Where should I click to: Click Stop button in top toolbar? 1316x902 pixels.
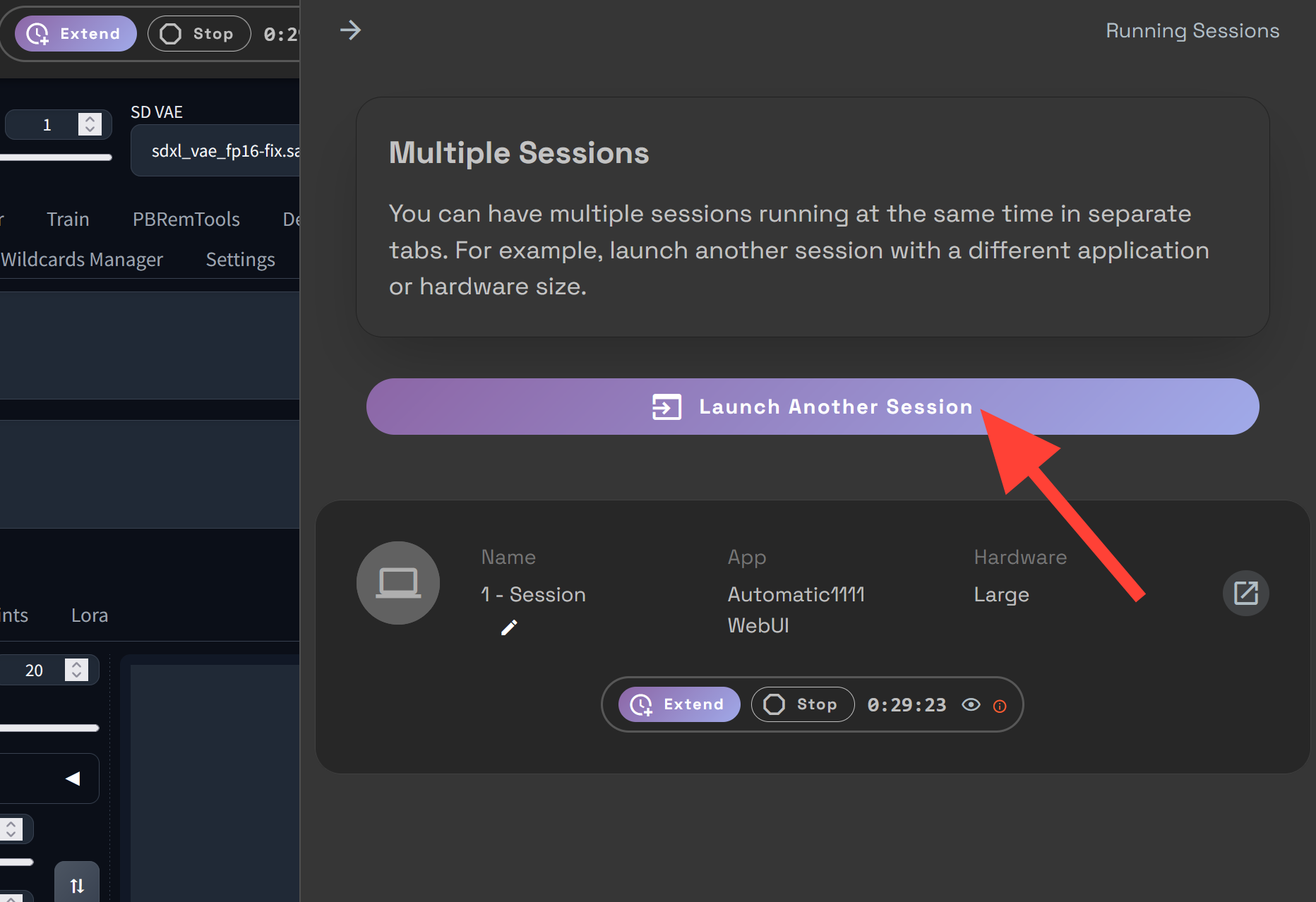point(199,33)
